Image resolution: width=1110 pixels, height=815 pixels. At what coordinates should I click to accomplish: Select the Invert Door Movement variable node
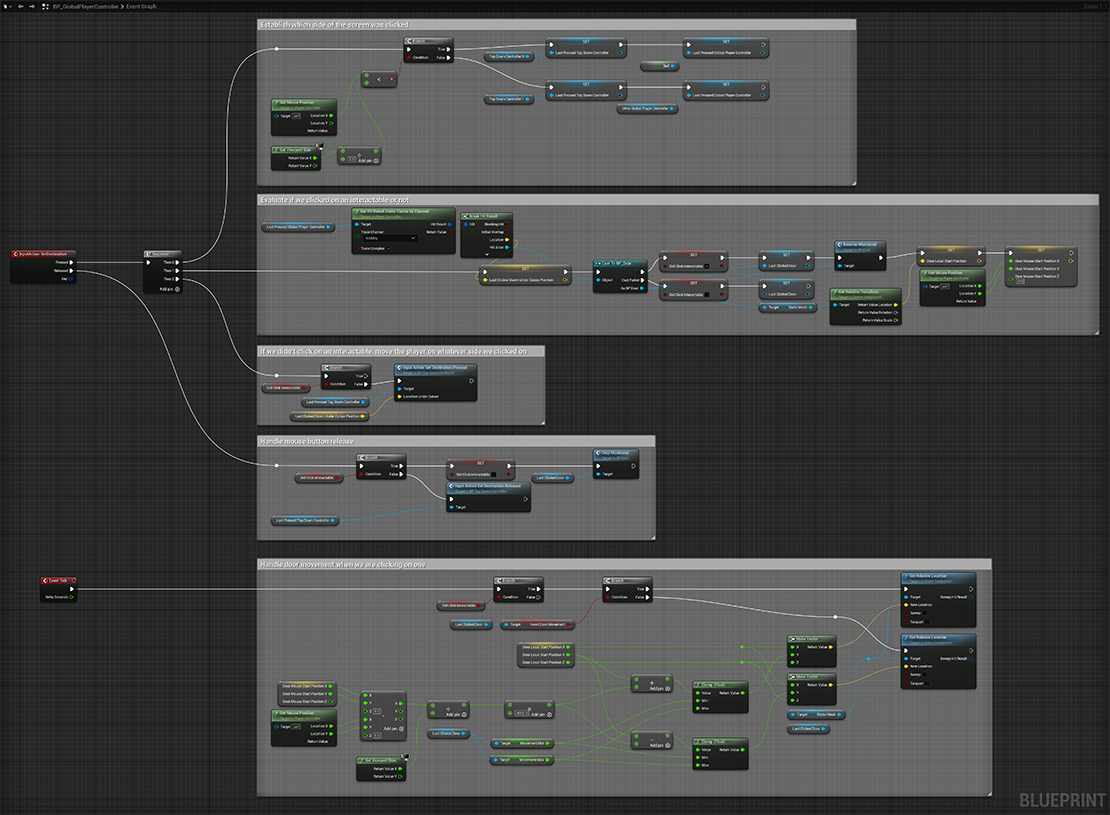pyautogui.click(x=538, y=625)
